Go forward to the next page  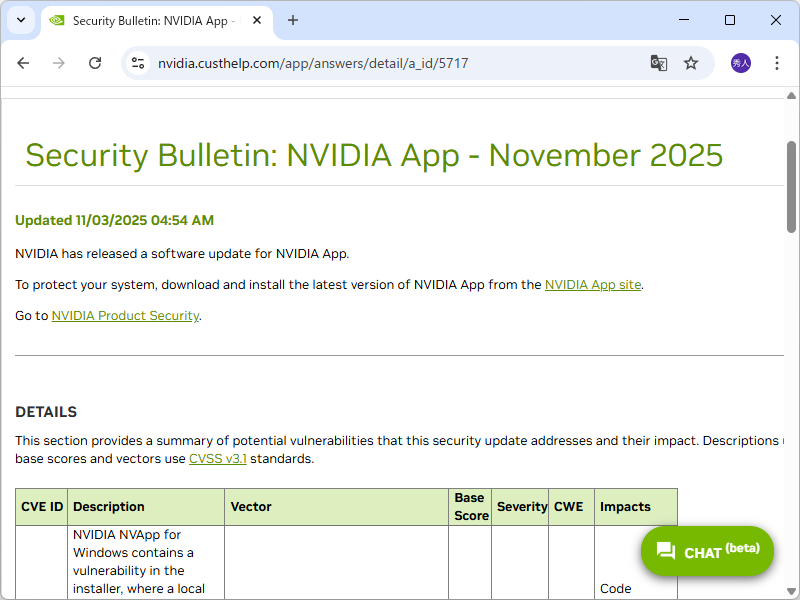(x=59, y=63)
